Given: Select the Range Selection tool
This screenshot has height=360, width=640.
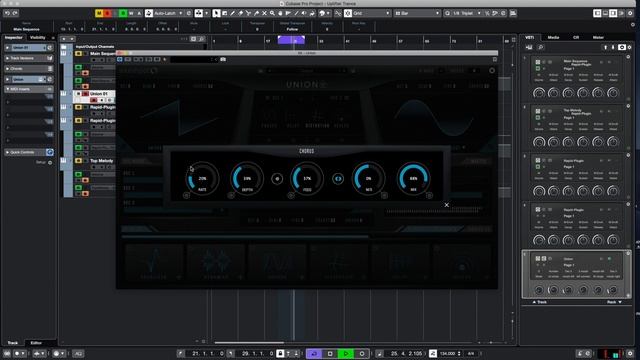Looking at the screenshot, I should [224, 13].
